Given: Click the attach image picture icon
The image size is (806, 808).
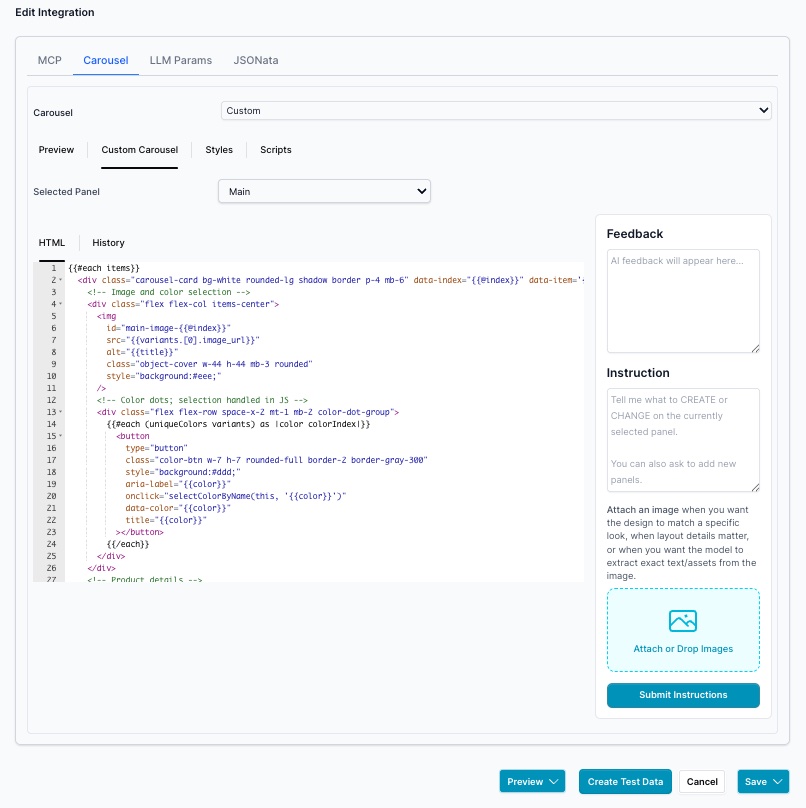Looking at the screenshot, I should pos(683,621).
